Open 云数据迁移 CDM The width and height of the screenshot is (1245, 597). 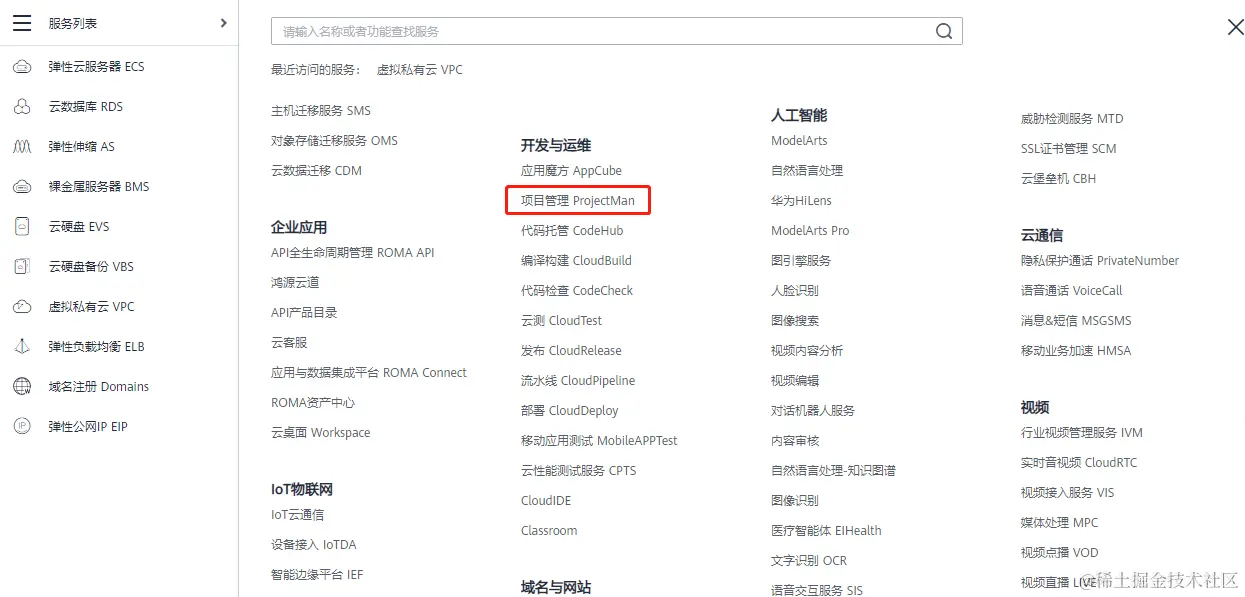pyautogui.click(x=316, y=171)
